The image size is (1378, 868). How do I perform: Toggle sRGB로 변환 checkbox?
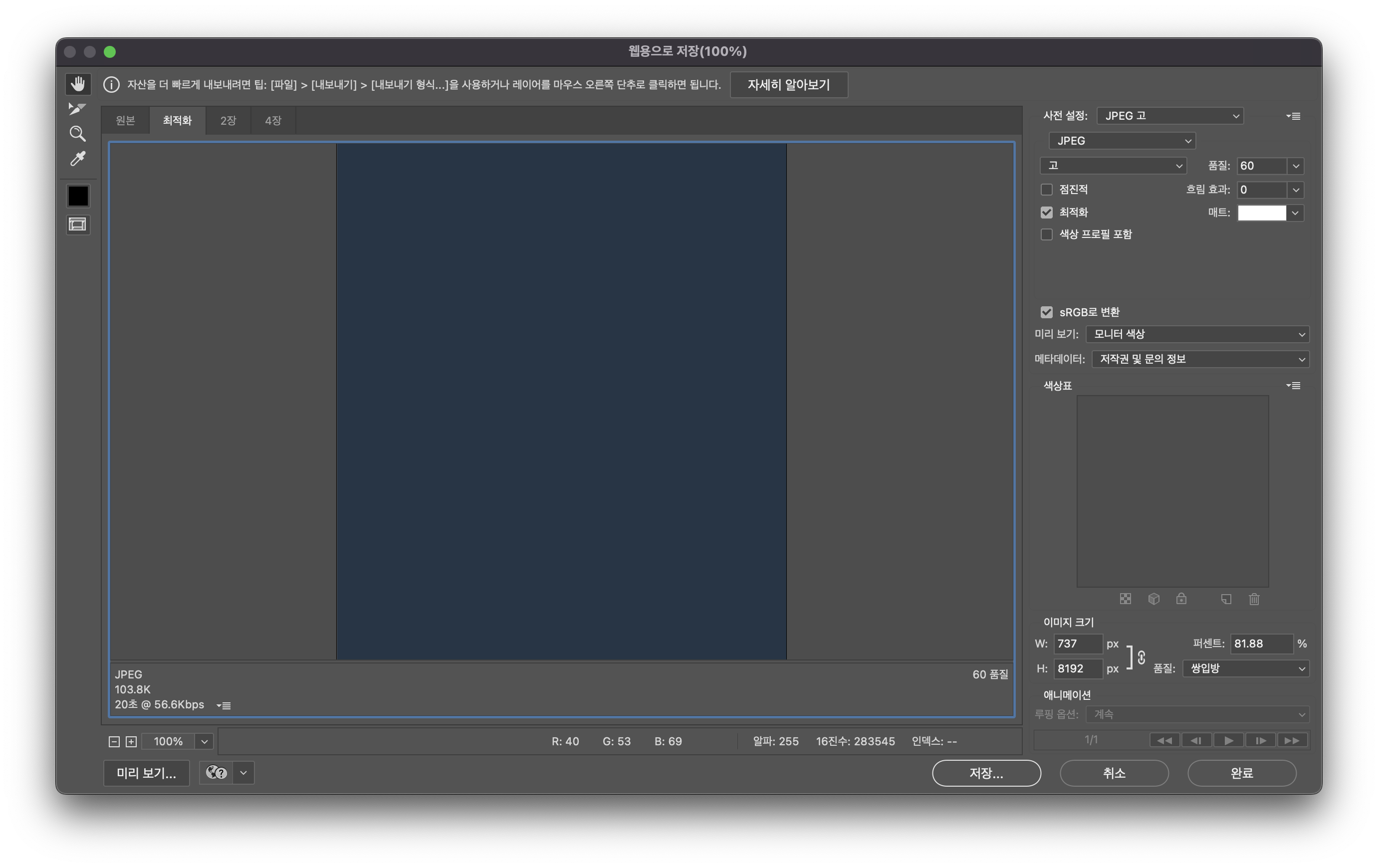click(x=1047, y=312)
